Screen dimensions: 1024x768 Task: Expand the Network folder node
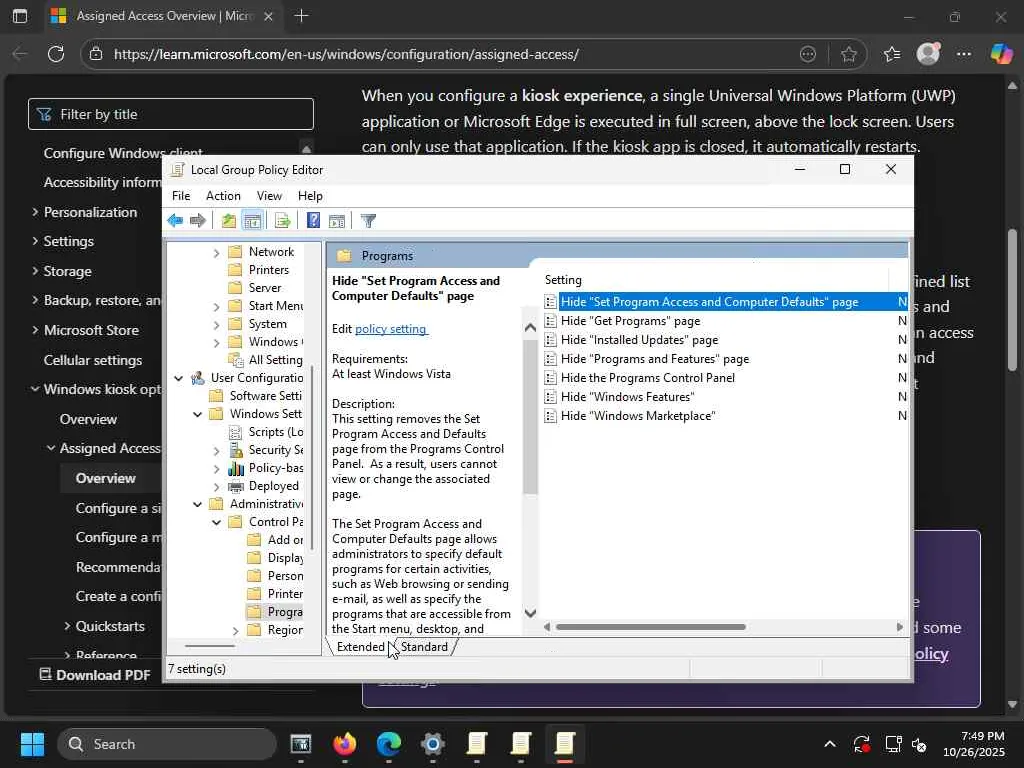(216, 253)
